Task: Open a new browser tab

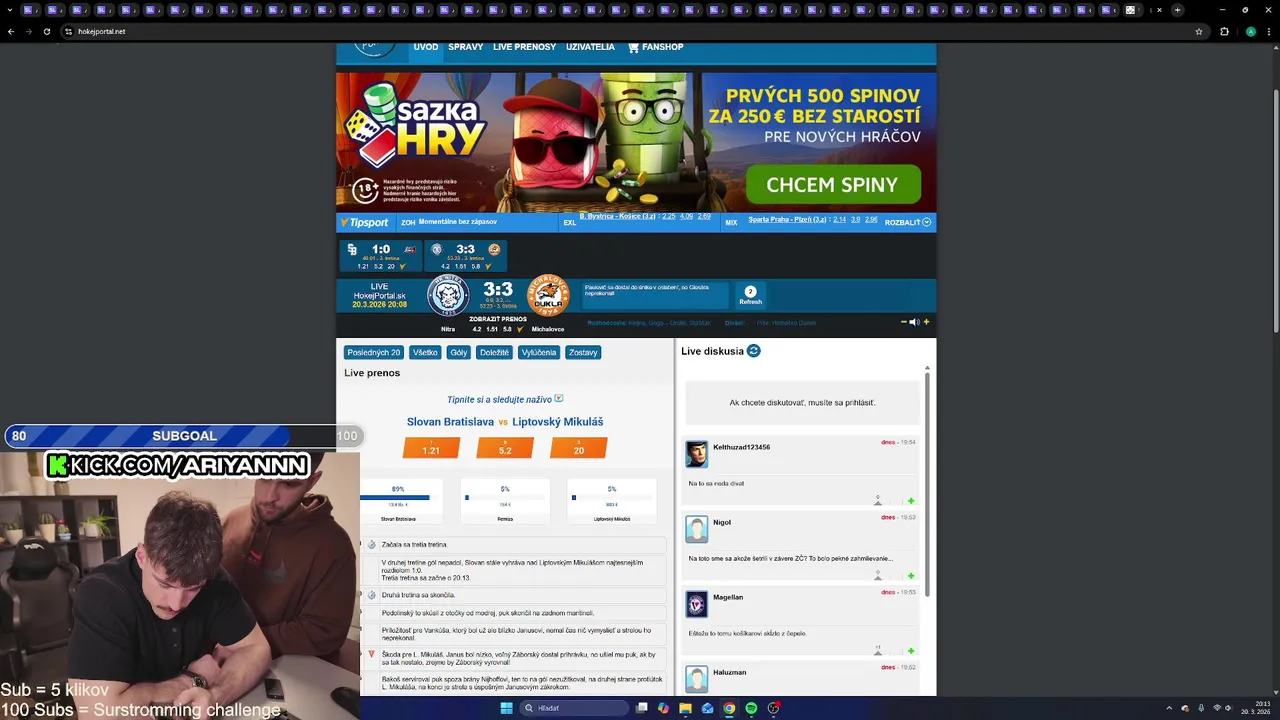Action: click(1177, 10)
